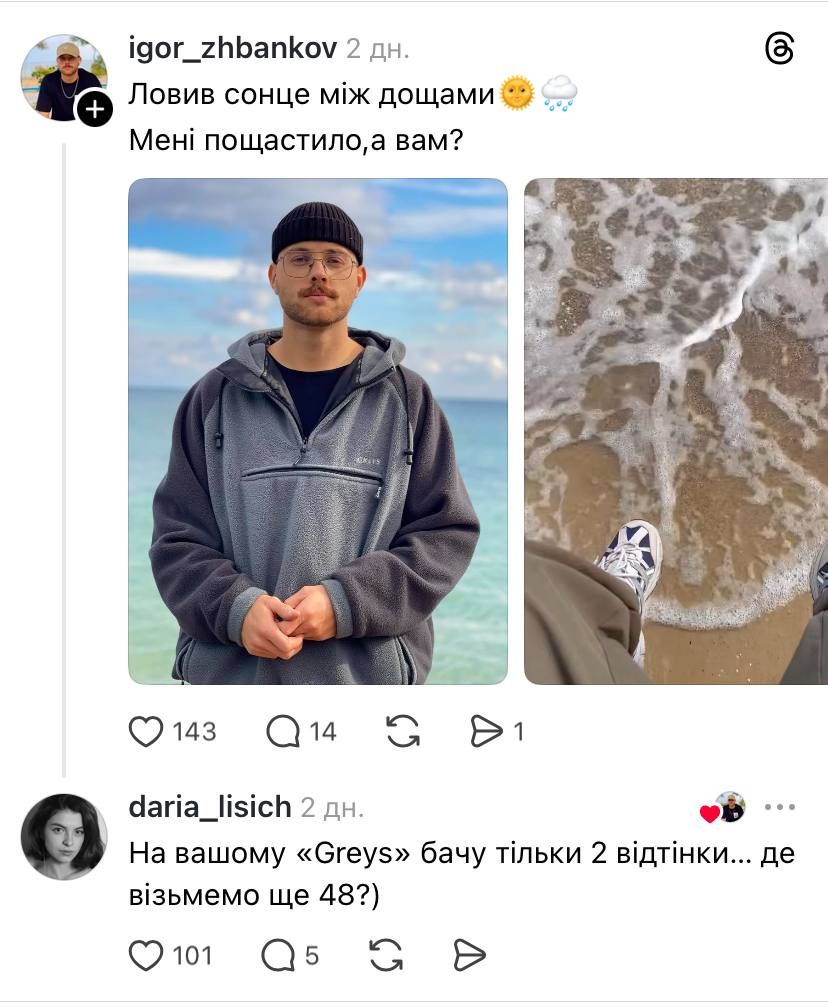Open the 101 likes count on comment
The image size is (828, 1008).
click(192, 956)
